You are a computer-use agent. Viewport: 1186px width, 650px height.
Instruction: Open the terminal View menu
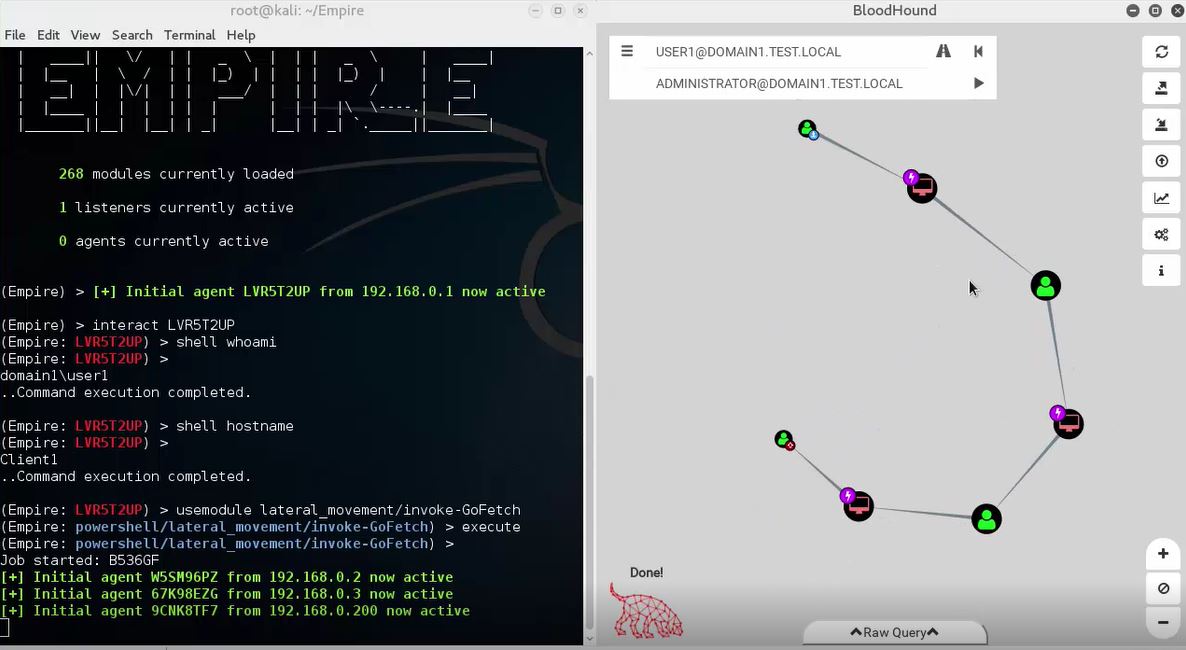(x=85, y=35)
